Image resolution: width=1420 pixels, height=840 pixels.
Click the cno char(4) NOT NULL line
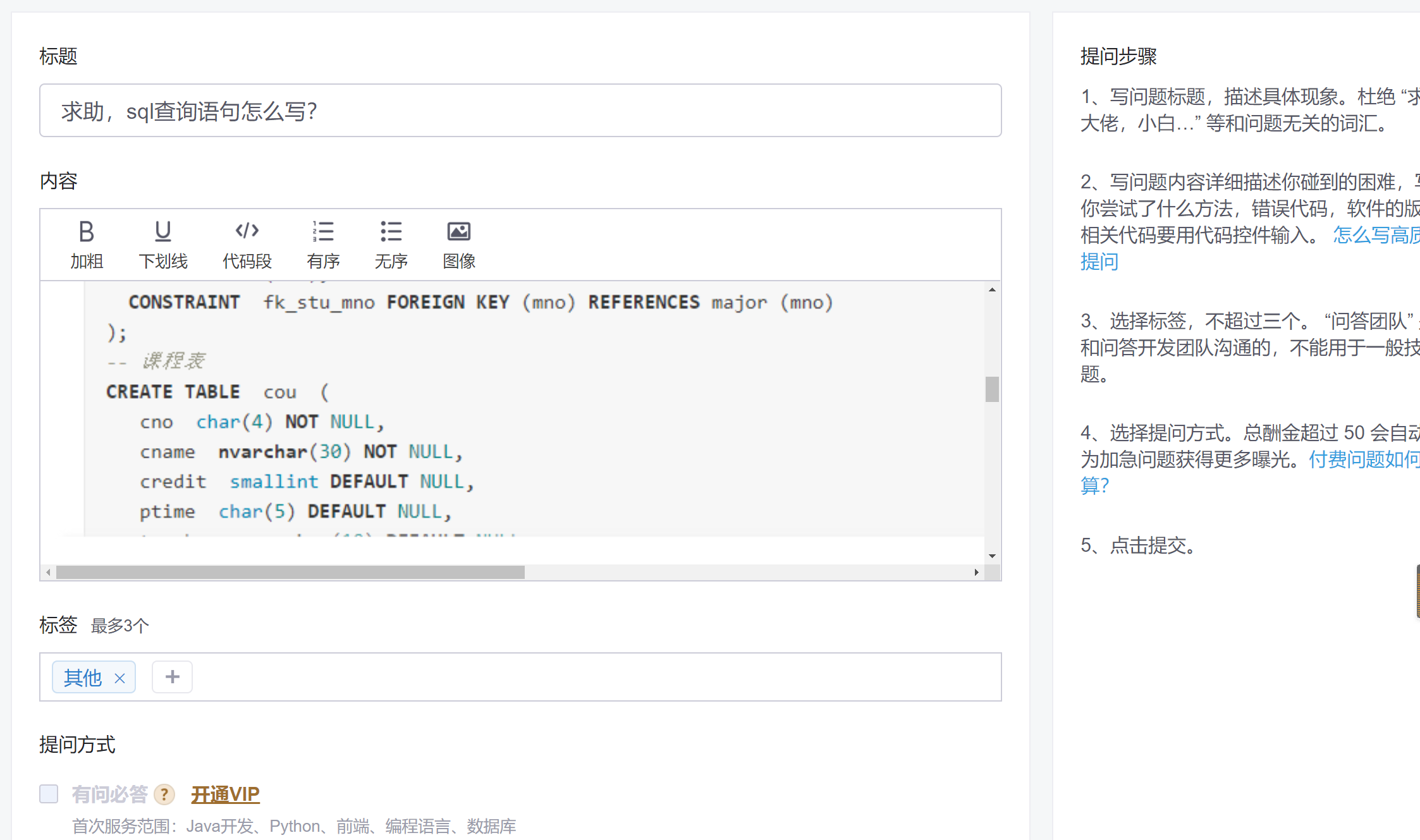tap(262, 422)
